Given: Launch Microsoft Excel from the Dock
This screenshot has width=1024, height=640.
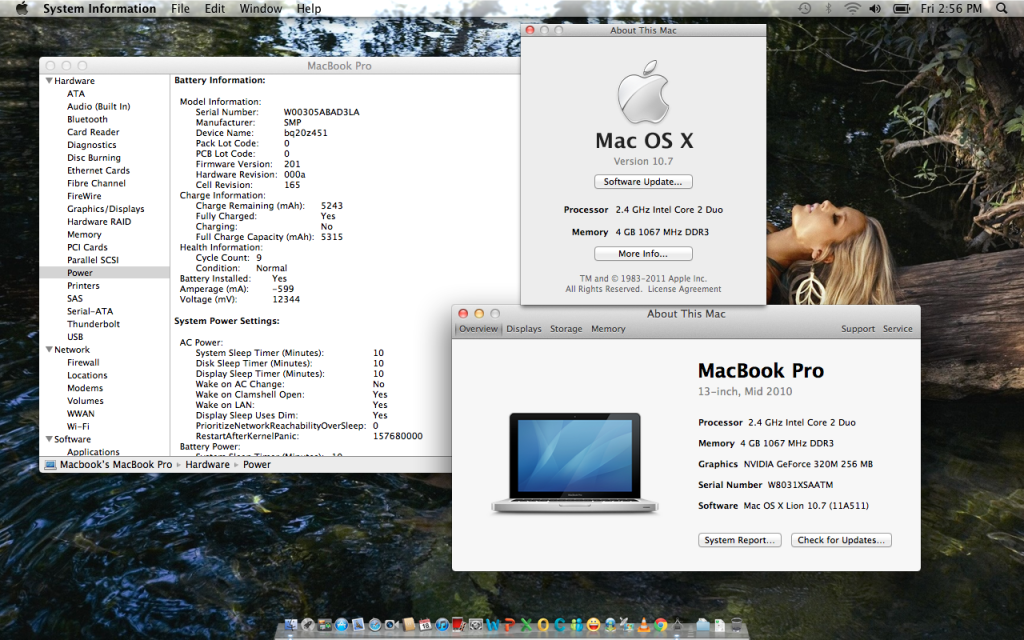Looking at the screenshot, I should click(x=526, y=625).
